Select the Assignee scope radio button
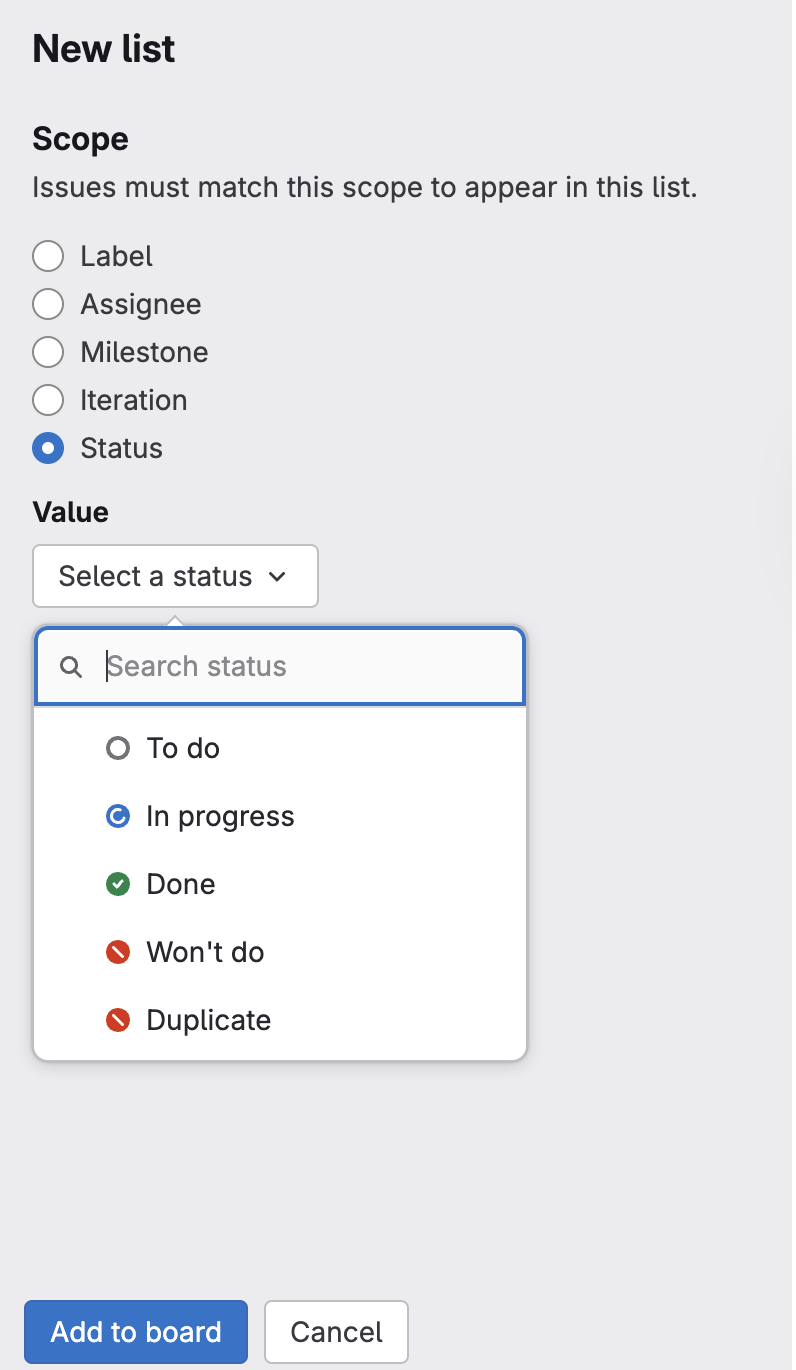 click(x=48, y=304)
